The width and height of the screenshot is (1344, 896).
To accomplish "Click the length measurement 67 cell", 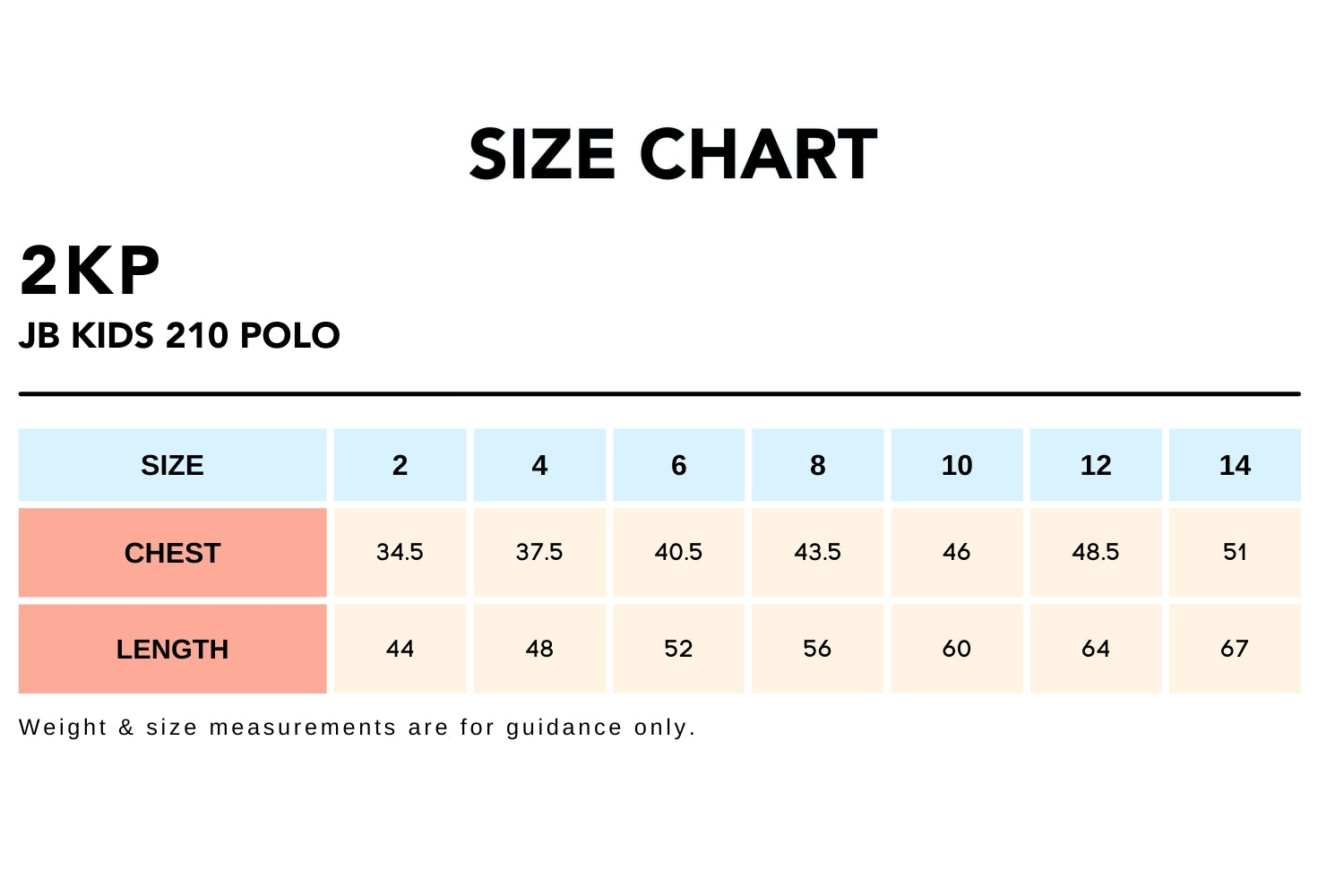I will pos(1235,649).
